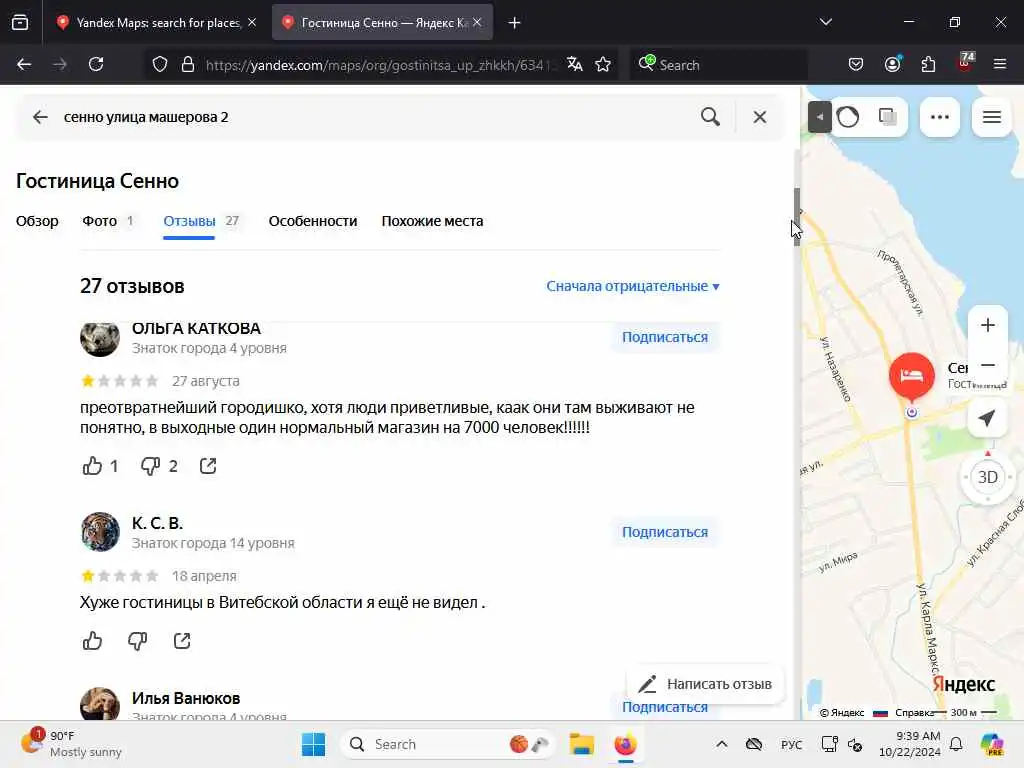Toggle the 3D map view
1024x768 pixels.
(987, 477)
